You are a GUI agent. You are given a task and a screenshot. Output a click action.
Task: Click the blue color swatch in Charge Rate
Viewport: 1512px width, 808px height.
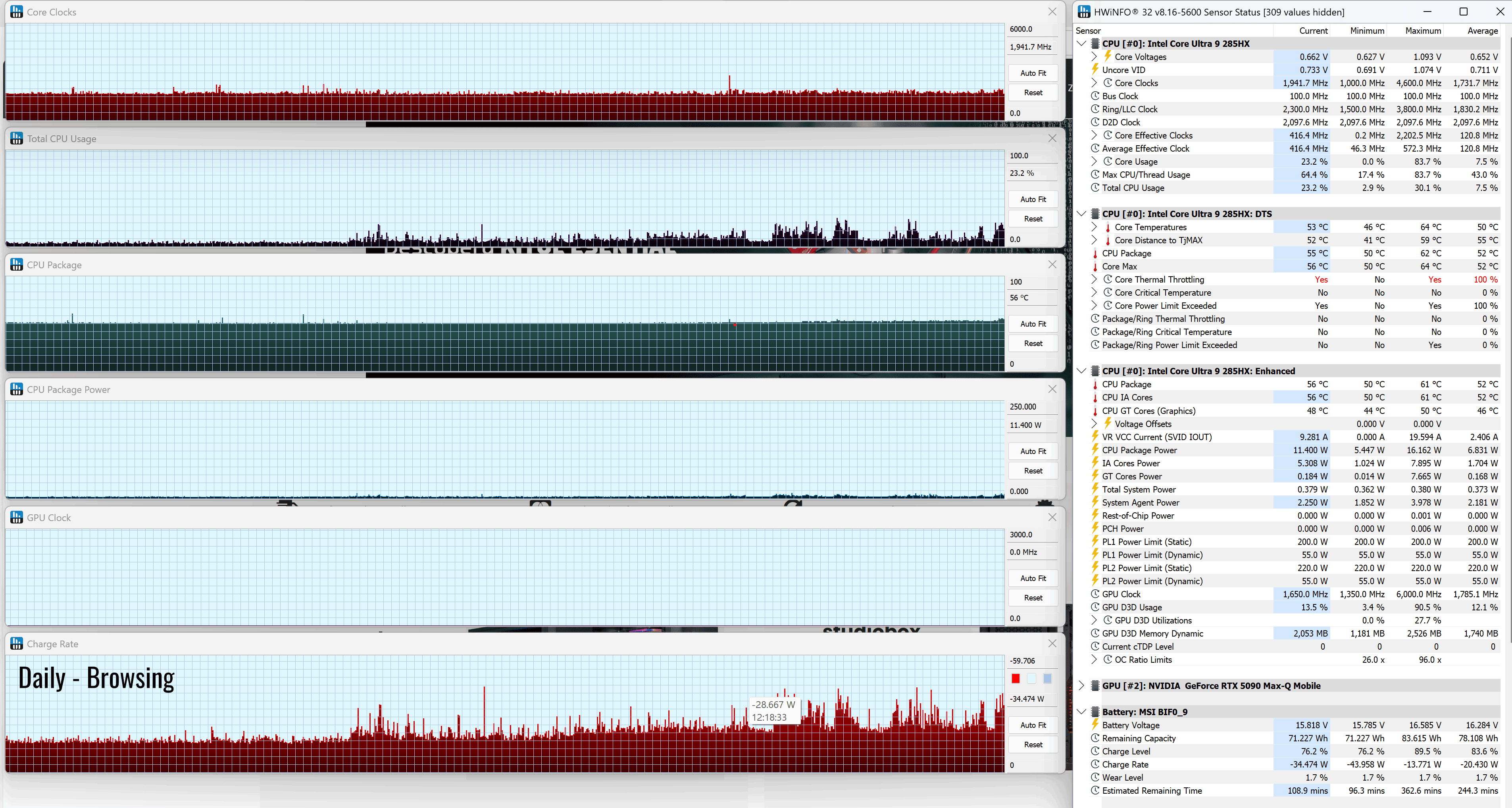1047,678
